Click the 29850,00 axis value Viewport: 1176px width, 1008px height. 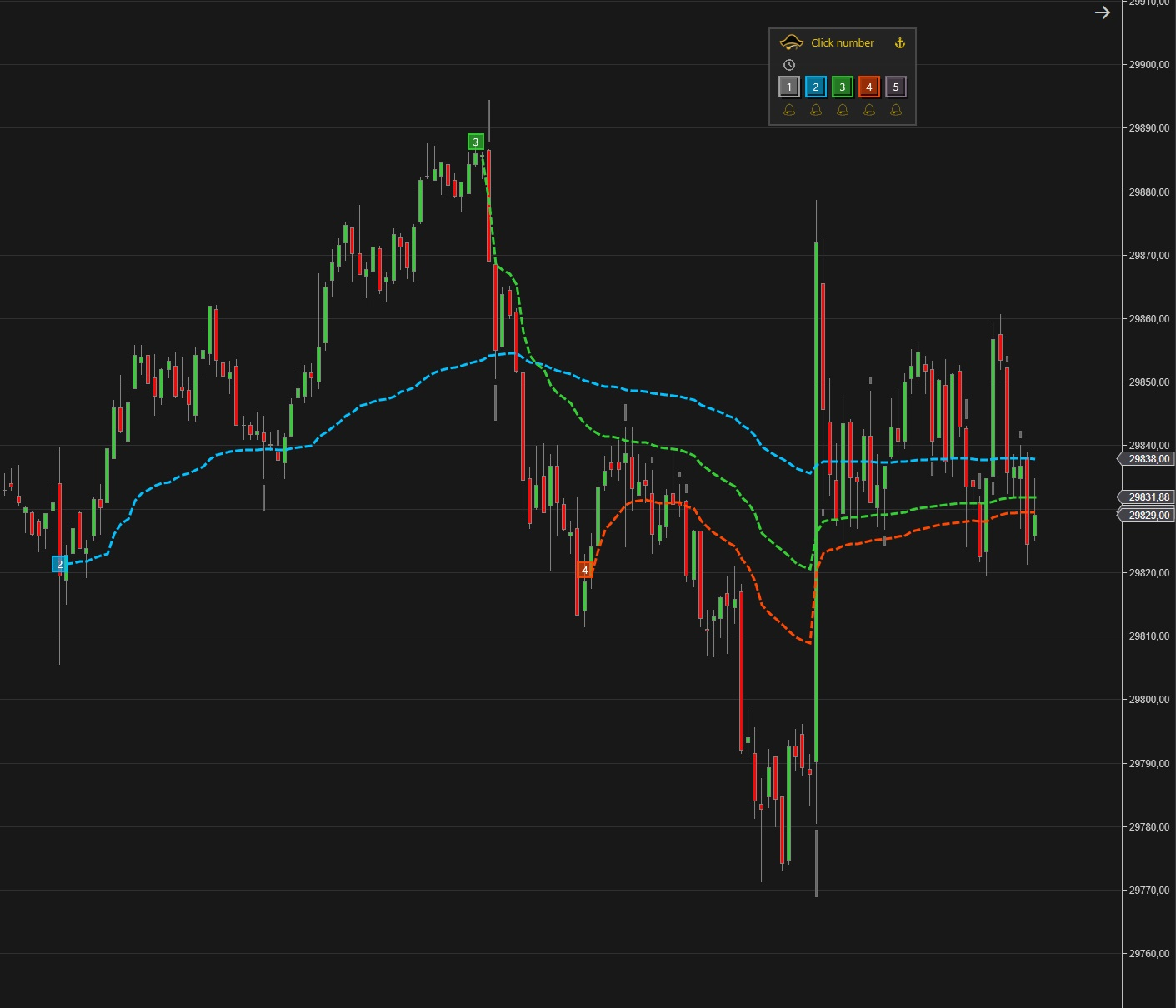pos(1149,382)
